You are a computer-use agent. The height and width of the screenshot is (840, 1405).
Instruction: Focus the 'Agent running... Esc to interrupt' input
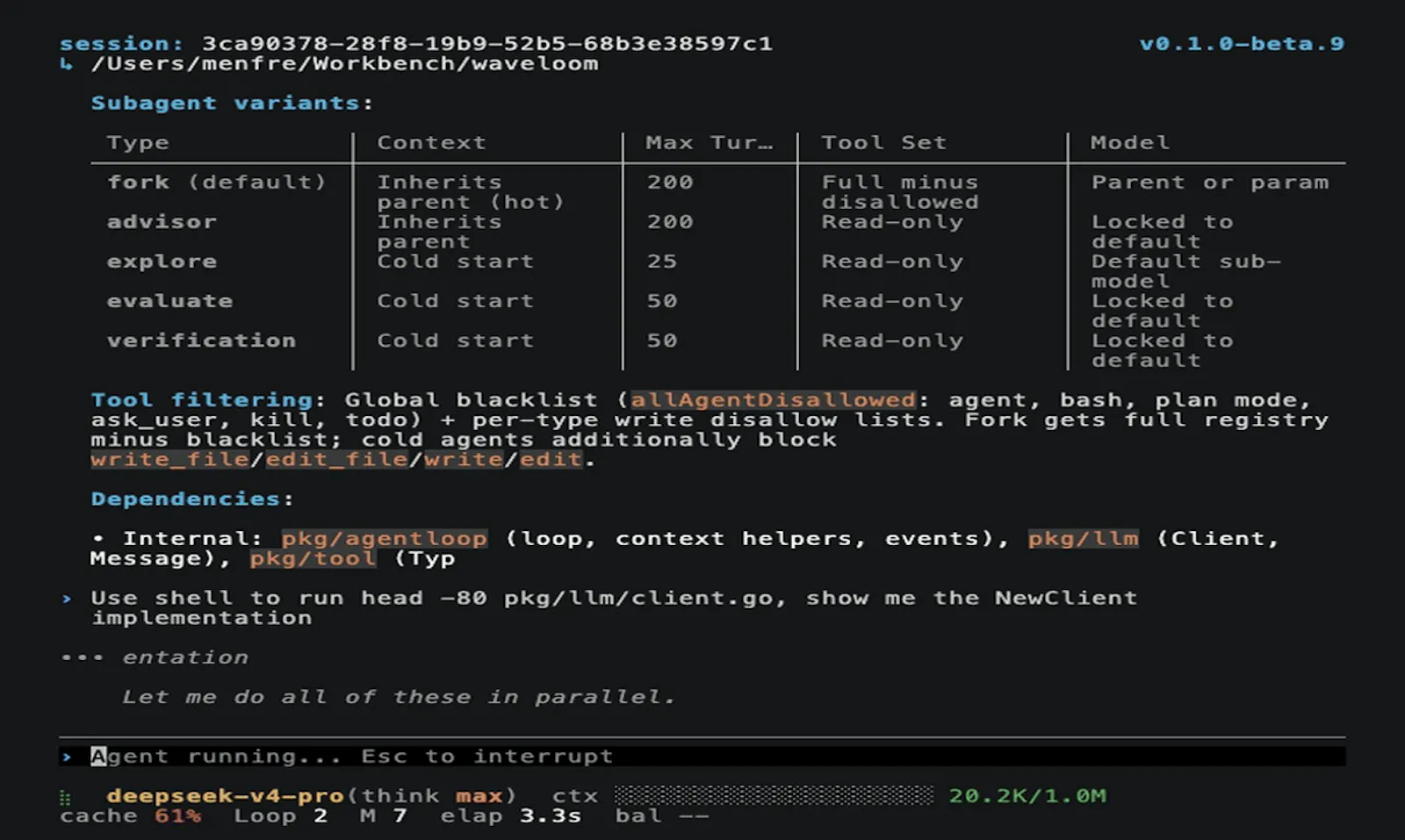click(x=702, y=756)
